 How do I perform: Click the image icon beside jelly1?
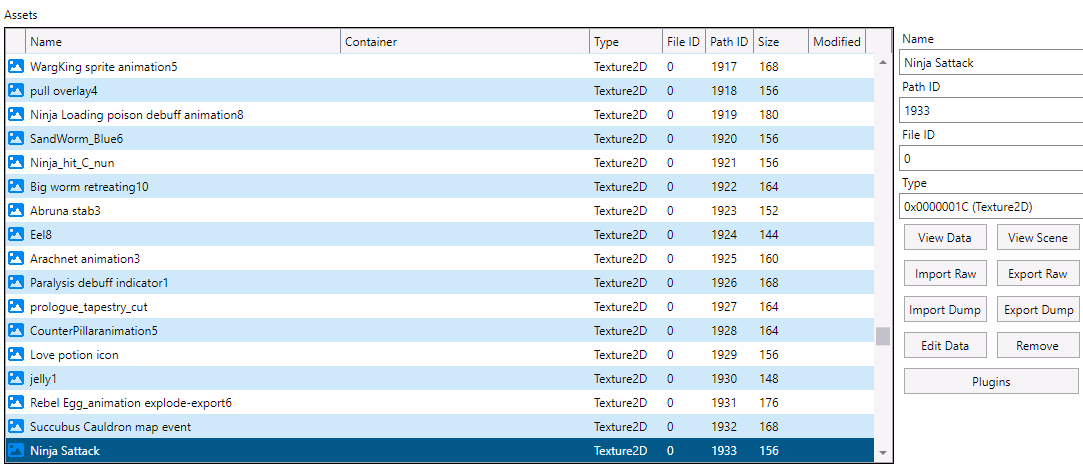[x=15, y=379]
